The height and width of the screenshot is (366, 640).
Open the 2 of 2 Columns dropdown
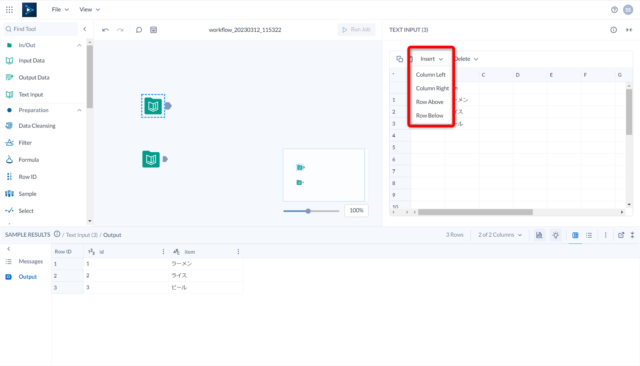[x=500, y=235]
